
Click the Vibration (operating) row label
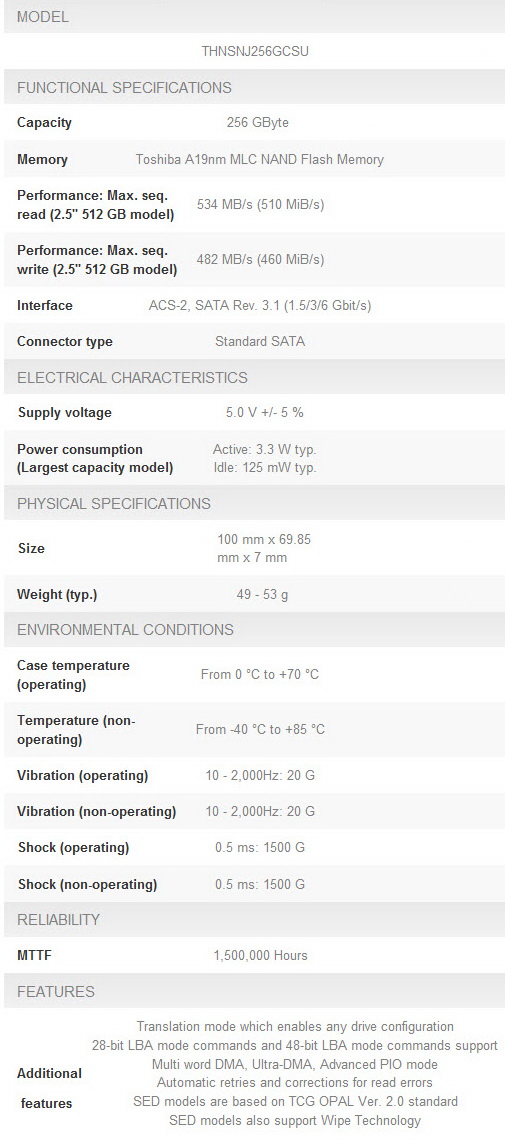(x=82, y=776)
